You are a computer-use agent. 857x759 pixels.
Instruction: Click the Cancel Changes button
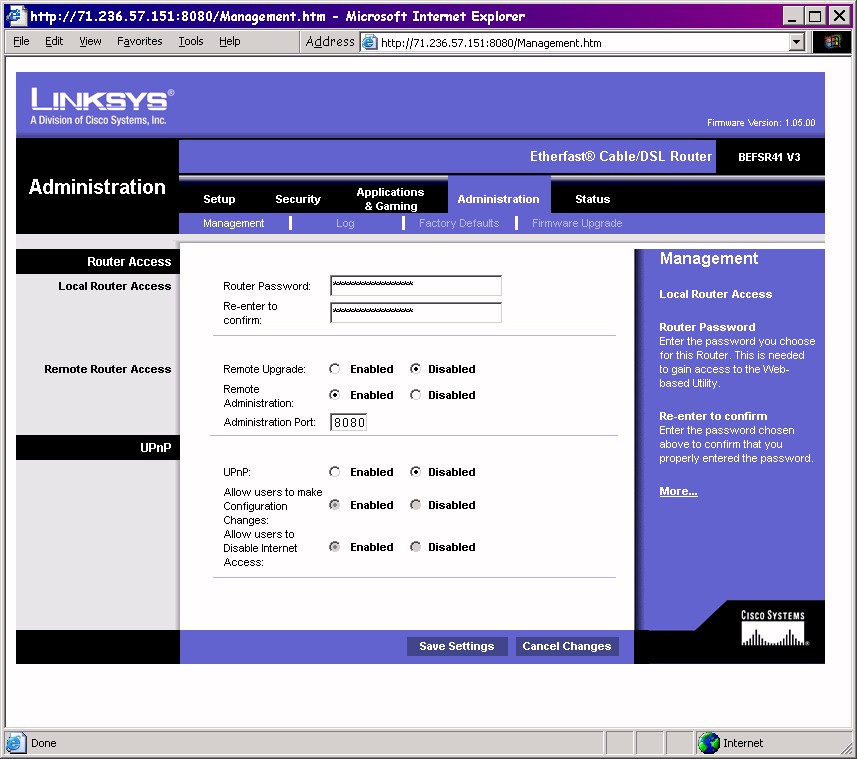tap(567, 646)
